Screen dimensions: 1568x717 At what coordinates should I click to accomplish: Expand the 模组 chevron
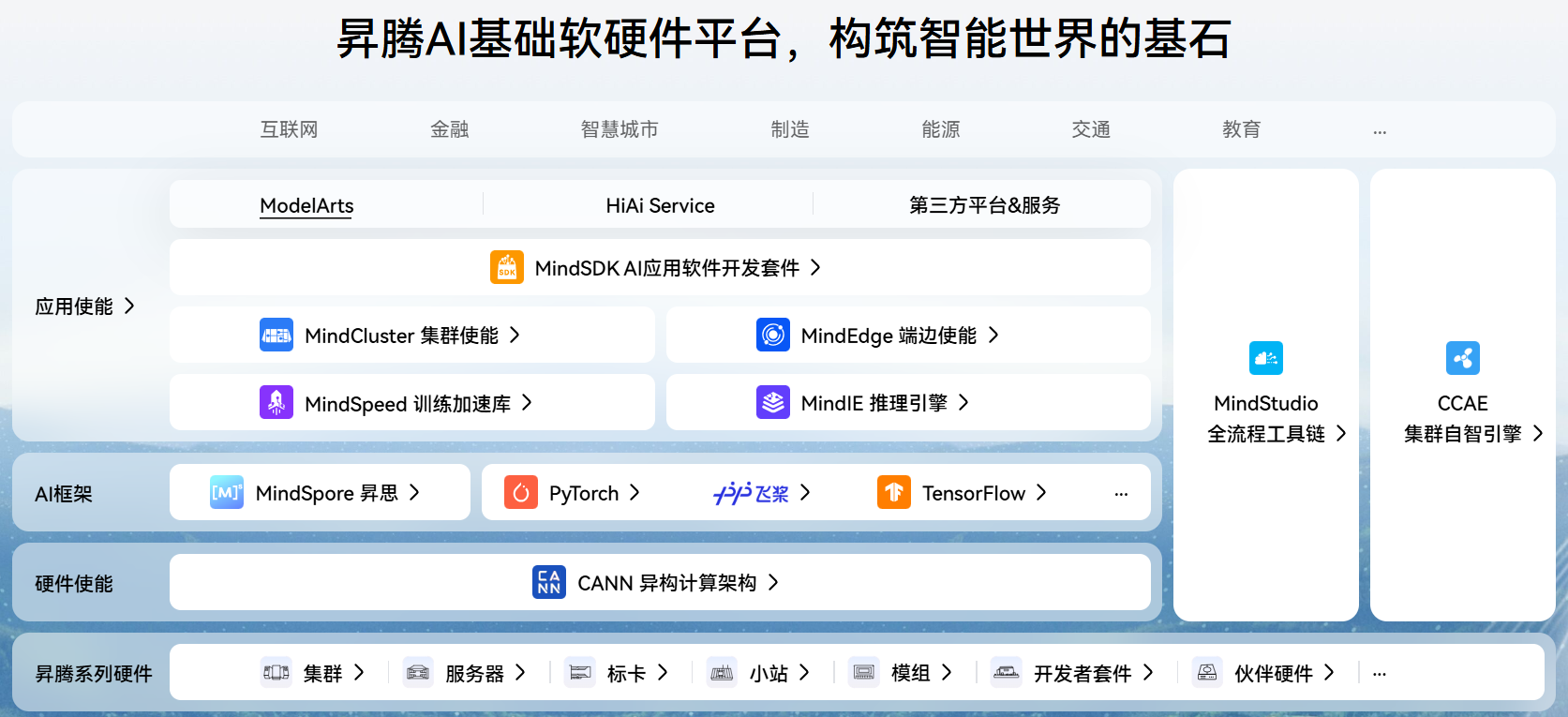tap(947, 672)
